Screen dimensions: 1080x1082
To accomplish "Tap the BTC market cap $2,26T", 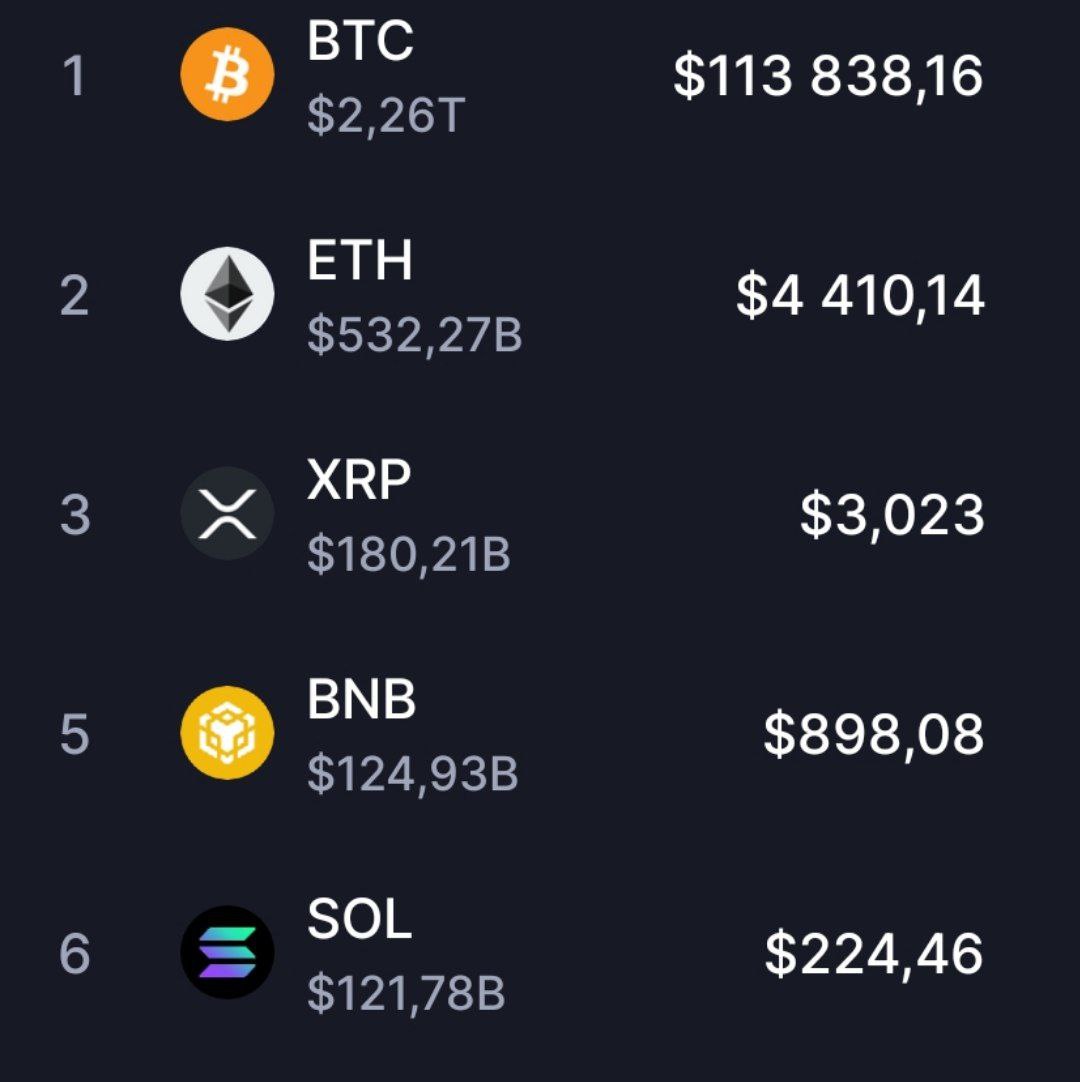I will [386, 116].
